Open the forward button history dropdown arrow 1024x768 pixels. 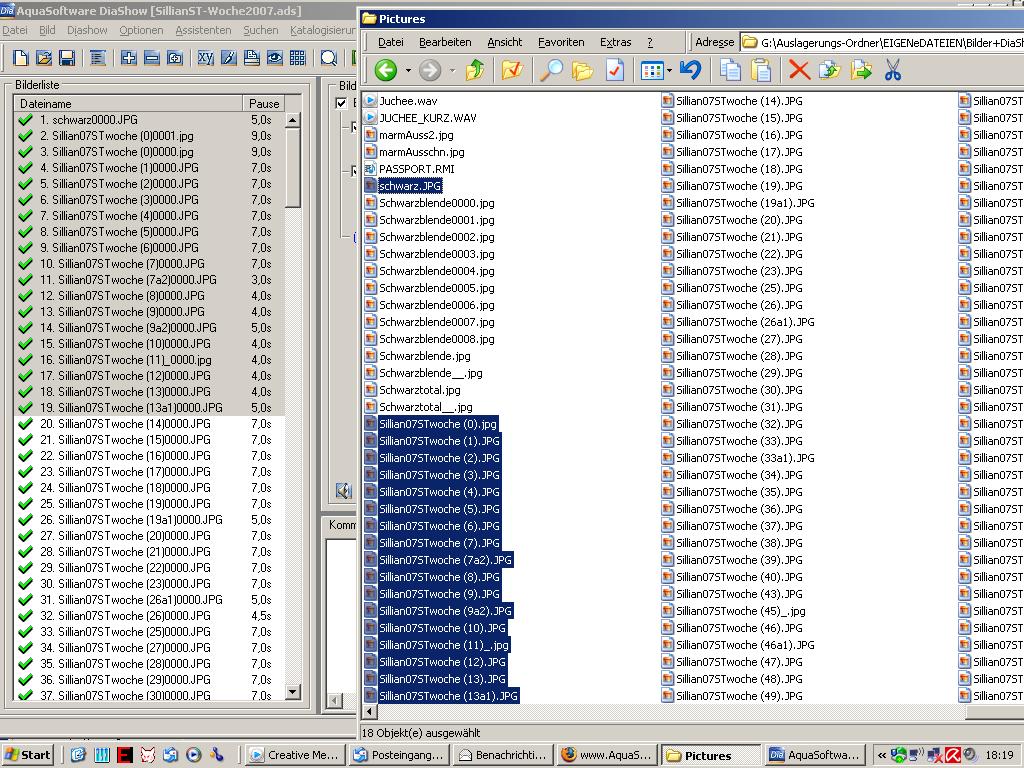452,70
